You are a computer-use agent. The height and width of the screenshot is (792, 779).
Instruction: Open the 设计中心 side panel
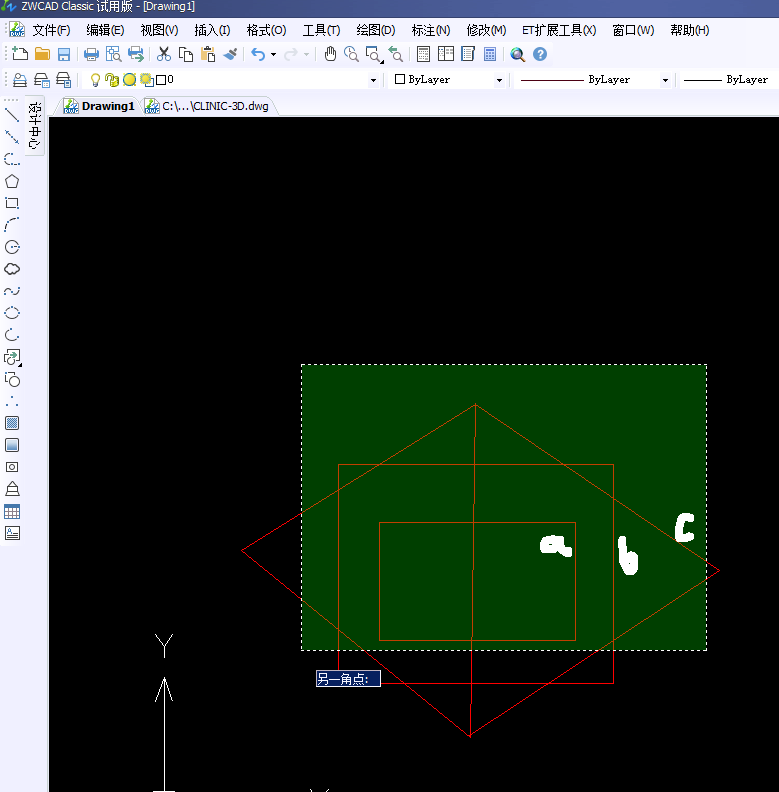[34, 126]
